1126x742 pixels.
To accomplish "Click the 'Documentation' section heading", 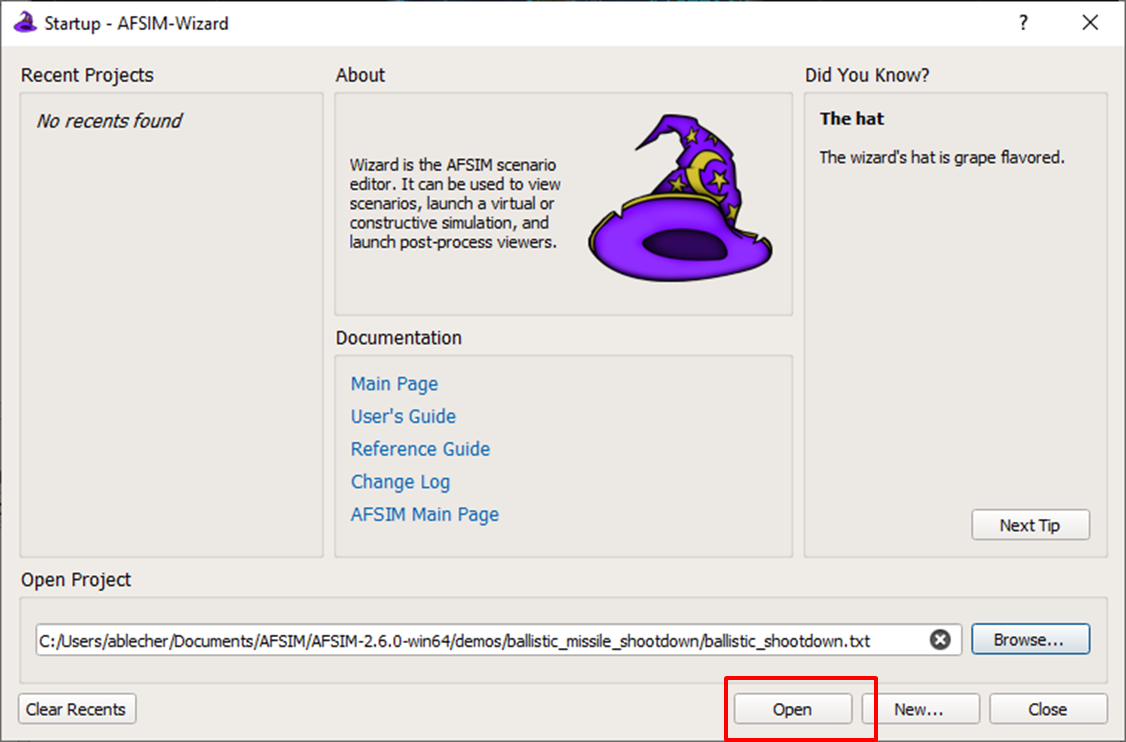I will click(399, 338).
